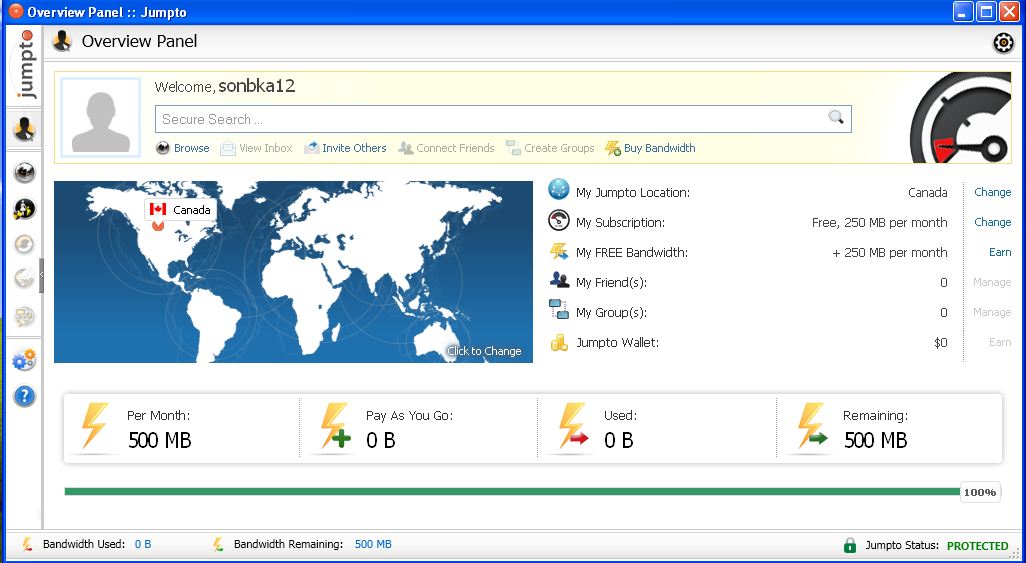
Task: Click the Jumpto logo in the sidebar
Action: [x=26, y=65]
